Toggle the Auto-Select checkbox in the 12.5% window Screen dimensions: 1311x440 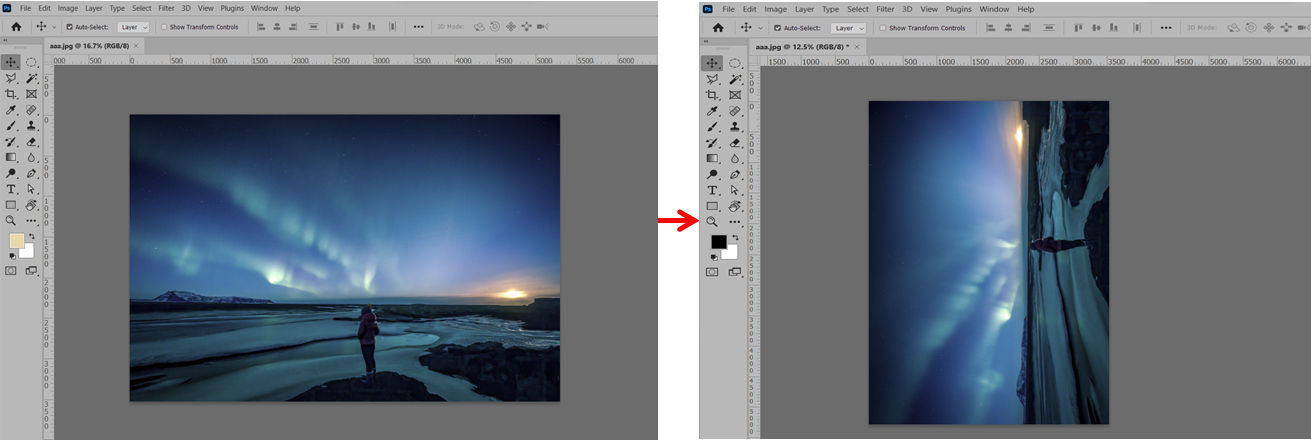click(x=777, y=28)
